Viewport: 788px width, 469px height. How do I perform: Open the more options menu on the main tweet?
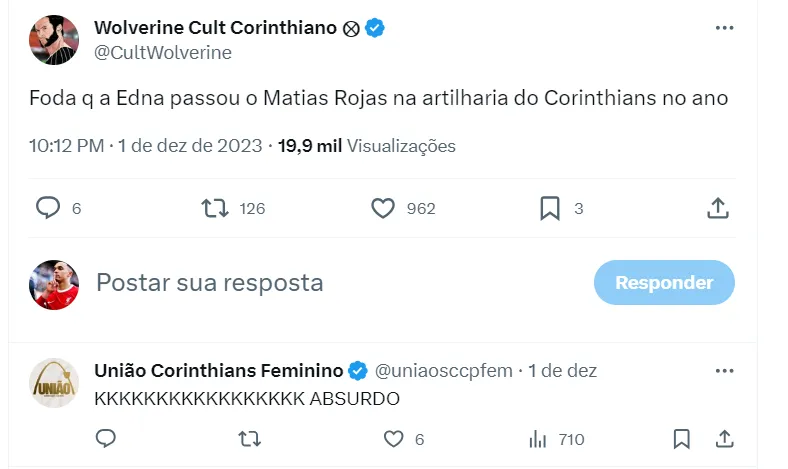725,28
